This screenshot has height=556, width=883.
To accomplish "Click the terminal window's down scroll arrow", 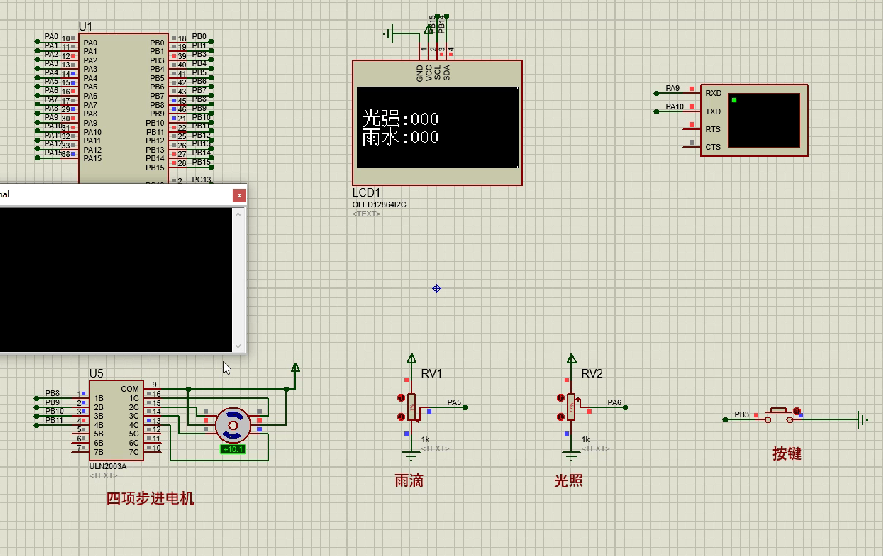I will click(239, 345).
